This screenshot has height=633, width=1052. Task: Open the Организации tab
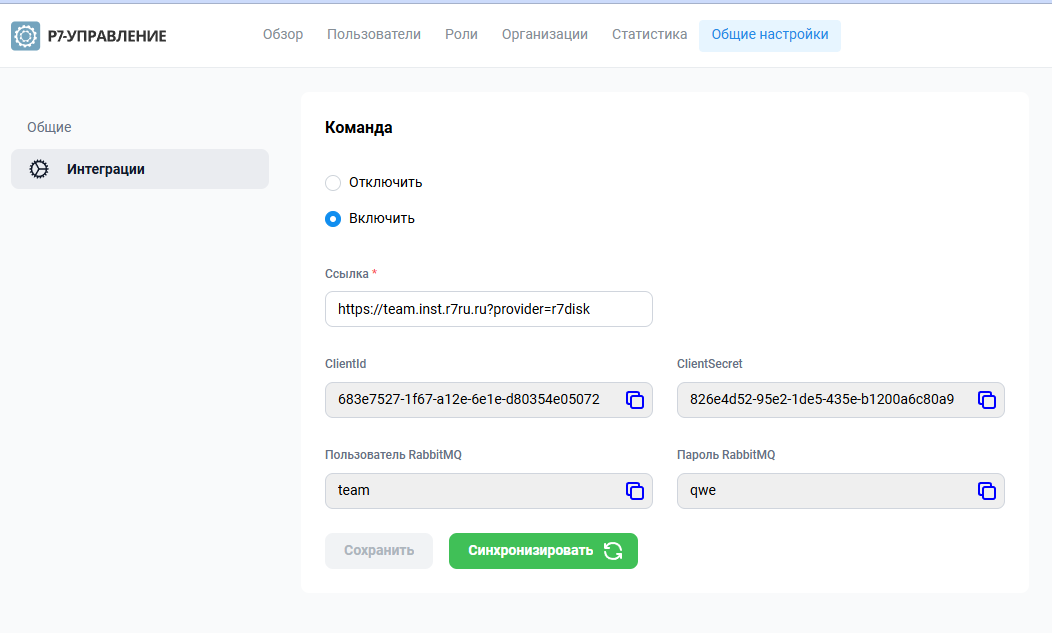point(544,35)
